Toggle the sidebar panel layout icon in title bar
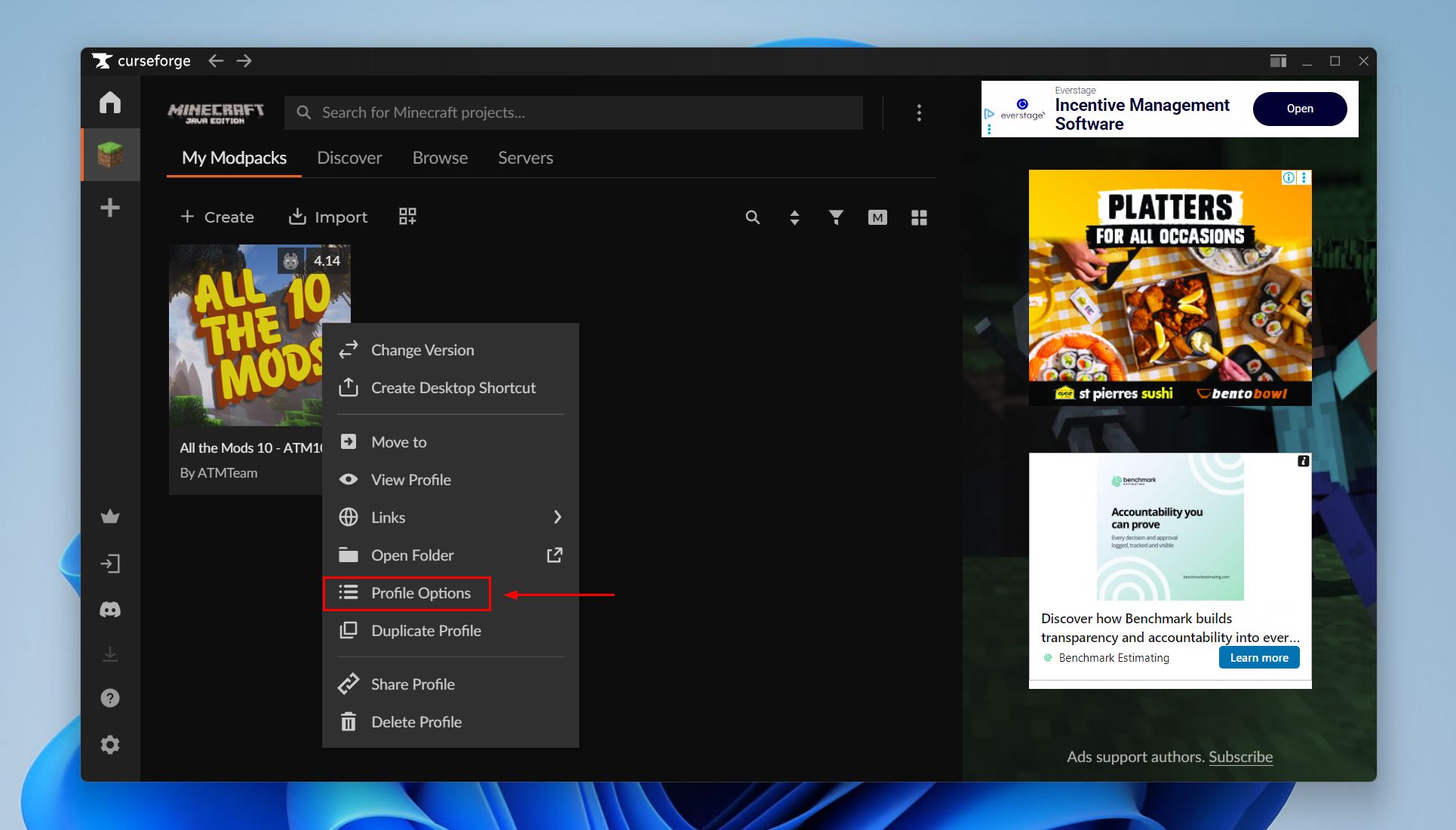 point(1278,61)
